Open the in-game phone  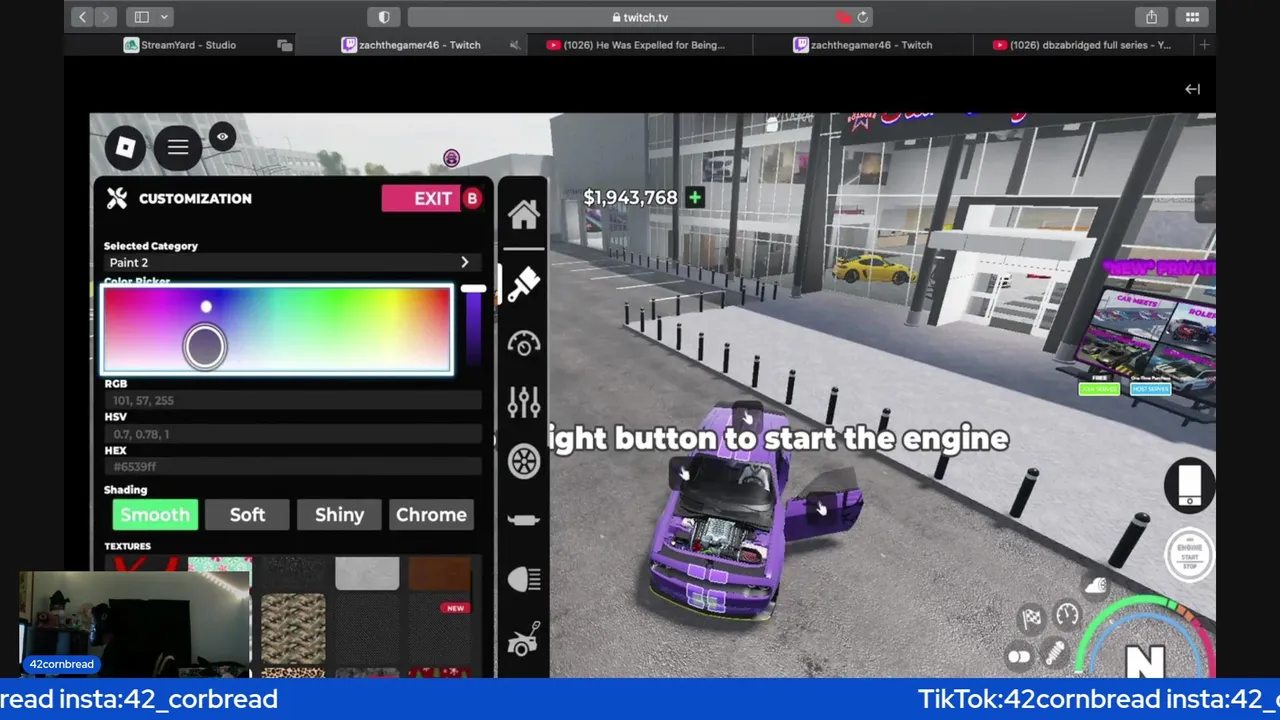click(x=1189, y=486)
